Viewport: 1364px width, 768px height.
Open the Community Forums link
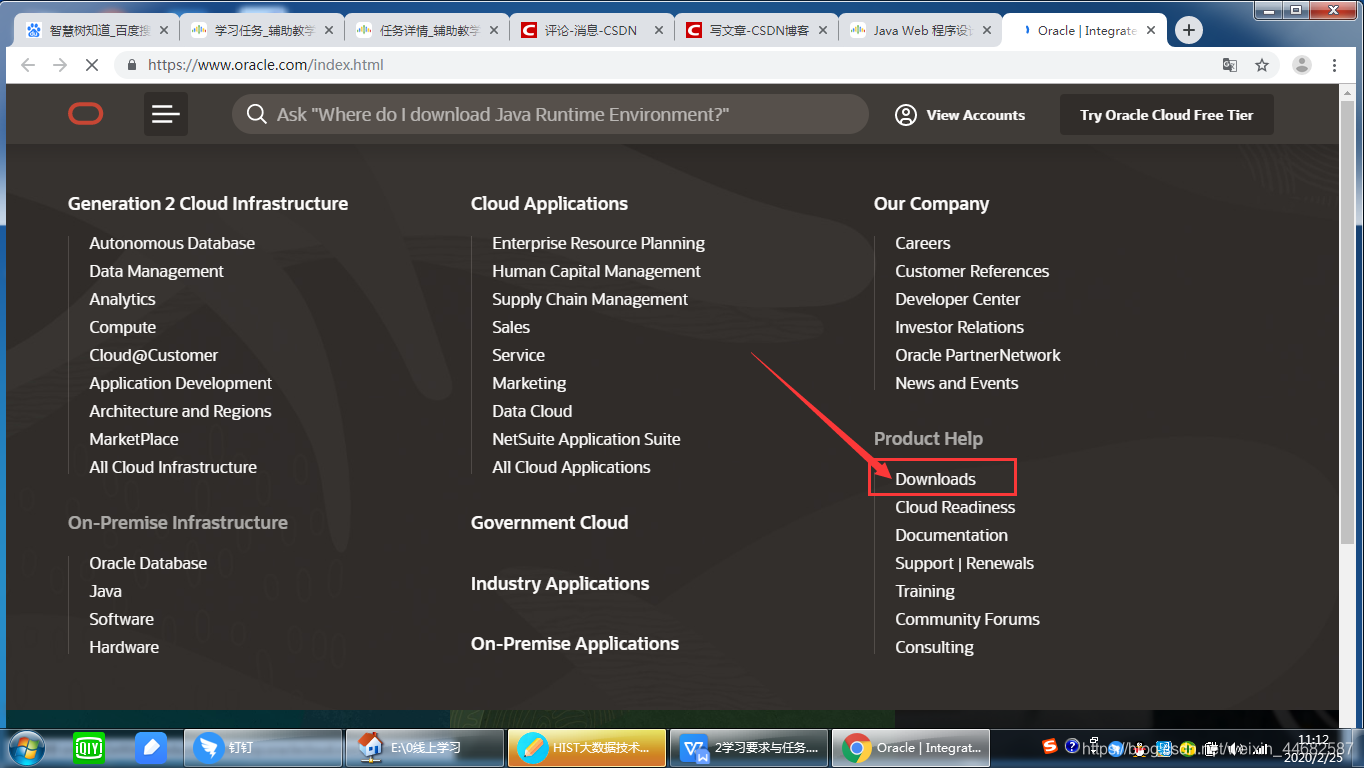(x=967, y=619)
